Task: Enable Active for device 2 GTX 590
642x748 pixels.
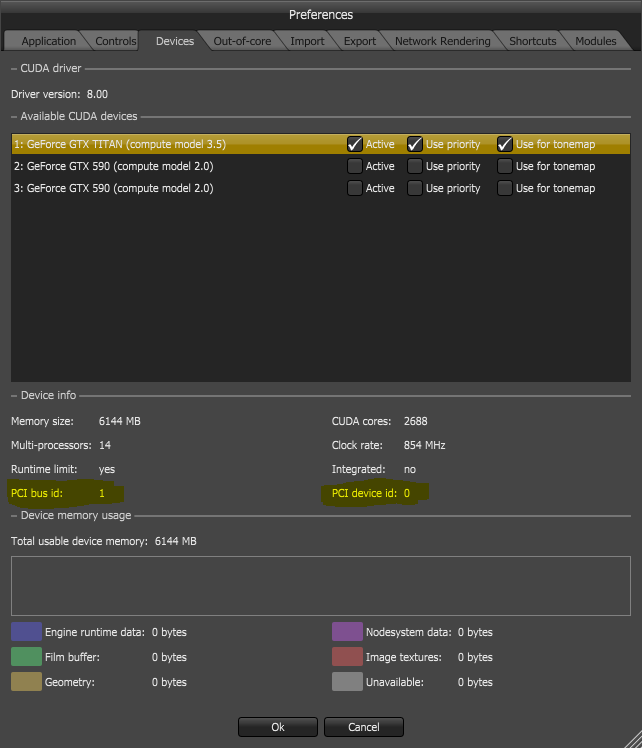Action: pyautogui.click(x=355, y=166)
